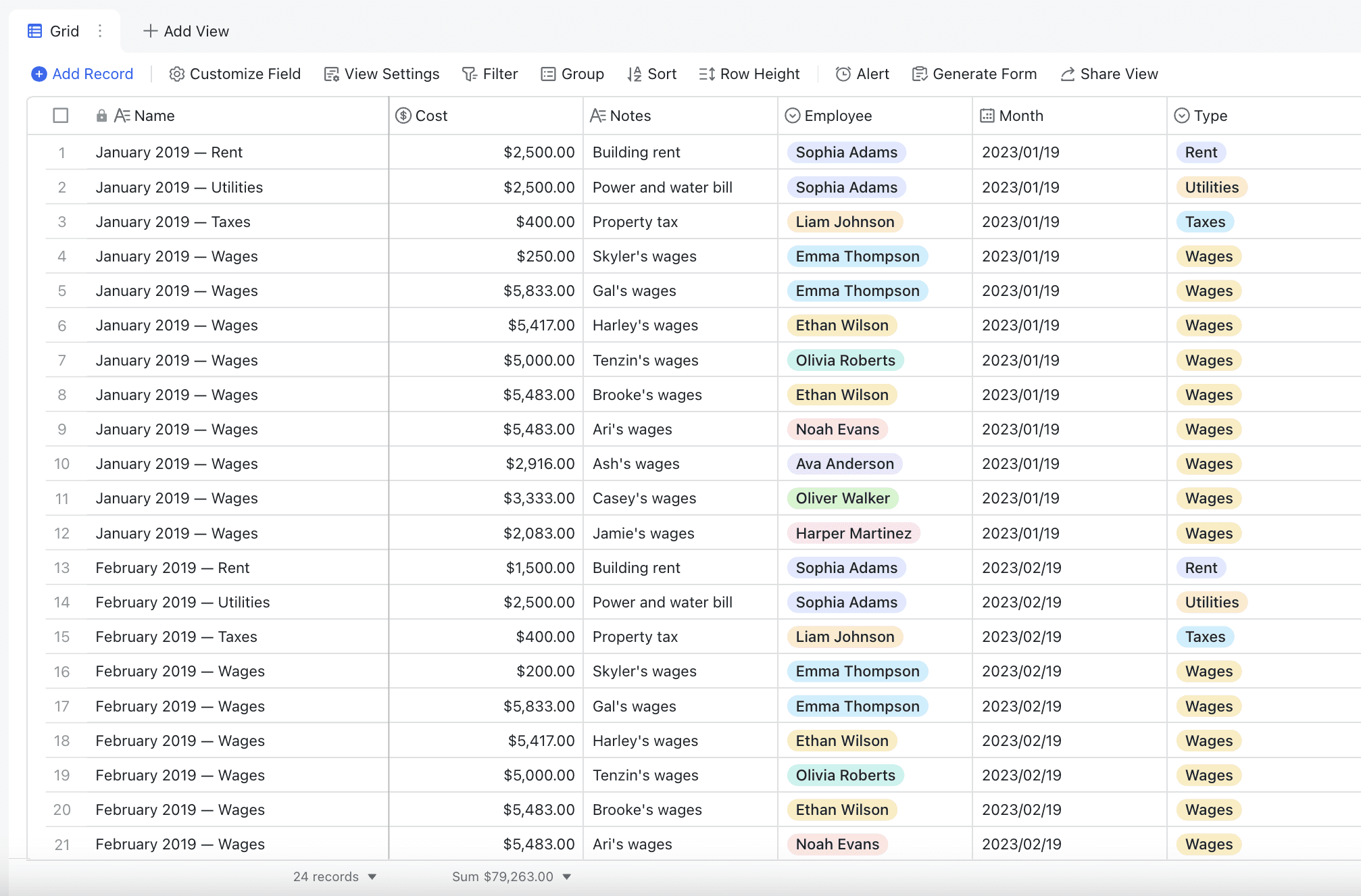The image size is (1361, 896).
Task: Click the green Oliver Walker employee tag
Action: tap(842, 499)
